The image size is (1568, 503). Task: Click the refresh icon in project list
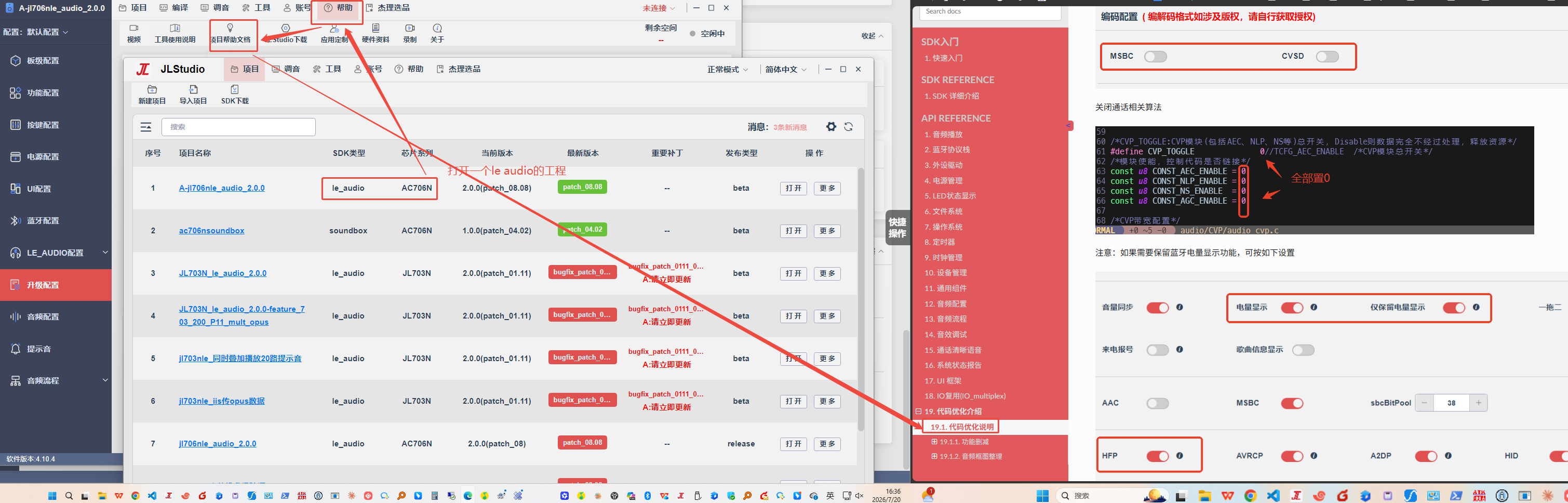pyautogui.click(x=849, y=127)
